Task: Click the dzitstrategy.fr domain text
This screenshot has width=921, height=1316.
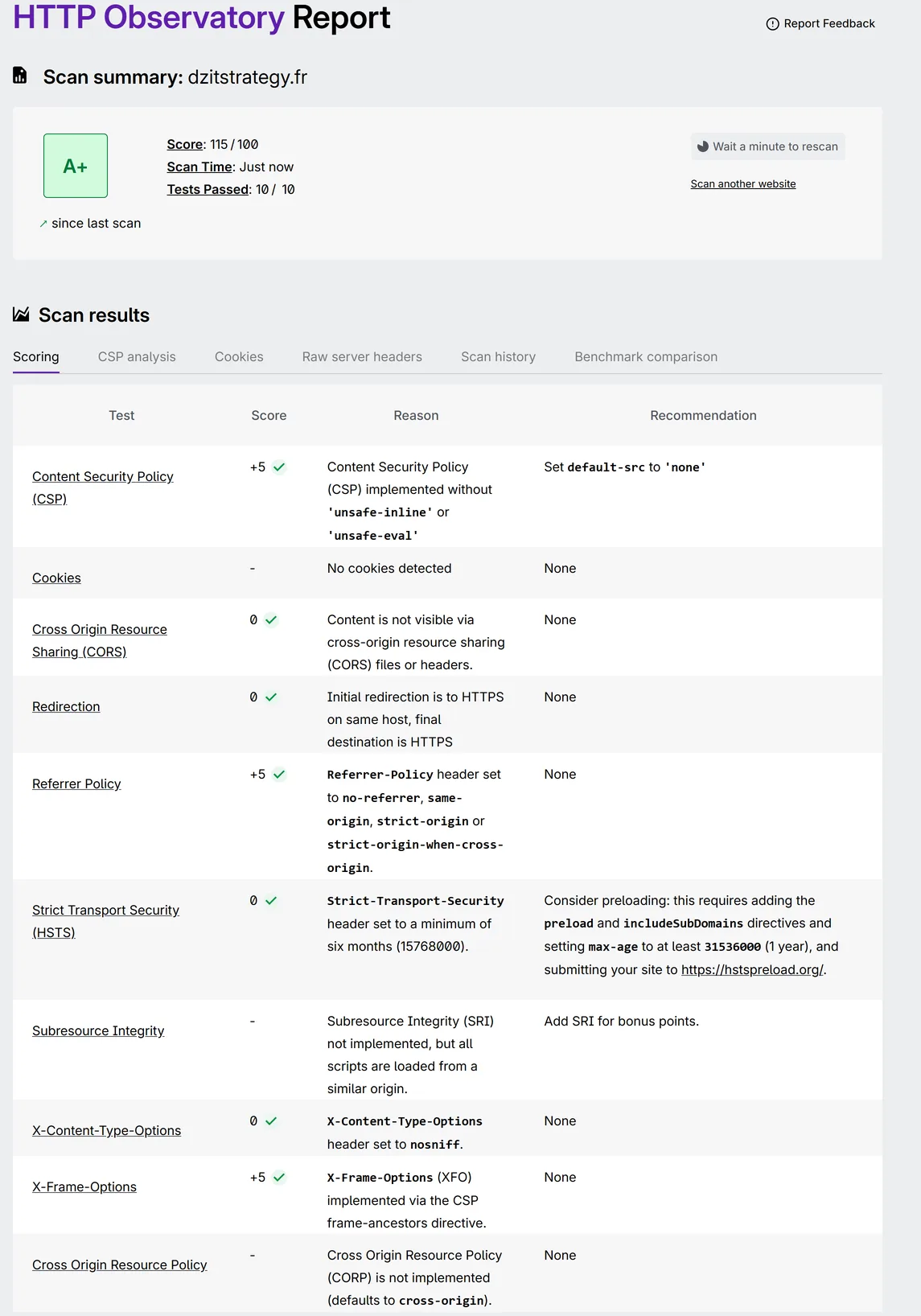Action: click(x=248, y=76)
